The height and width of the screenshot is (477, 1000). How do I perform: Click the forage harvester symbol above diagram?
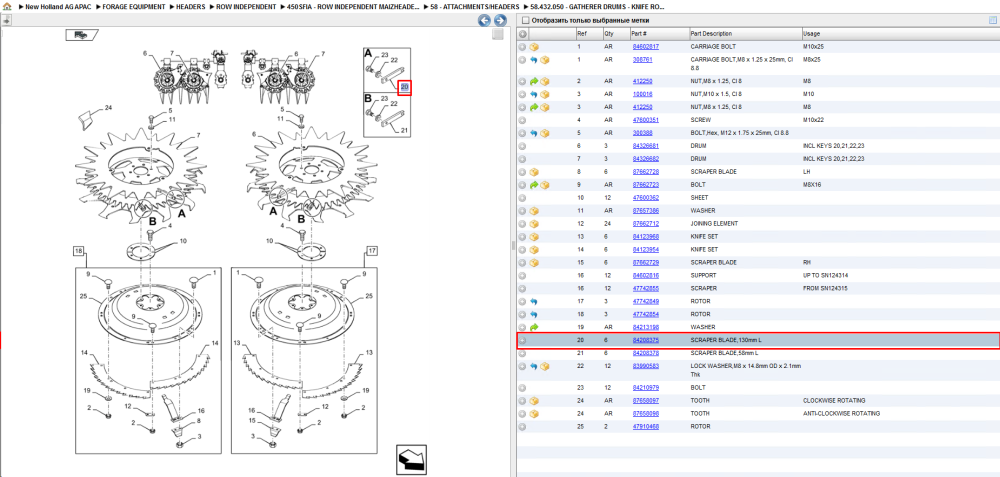(x=81, y=35)
